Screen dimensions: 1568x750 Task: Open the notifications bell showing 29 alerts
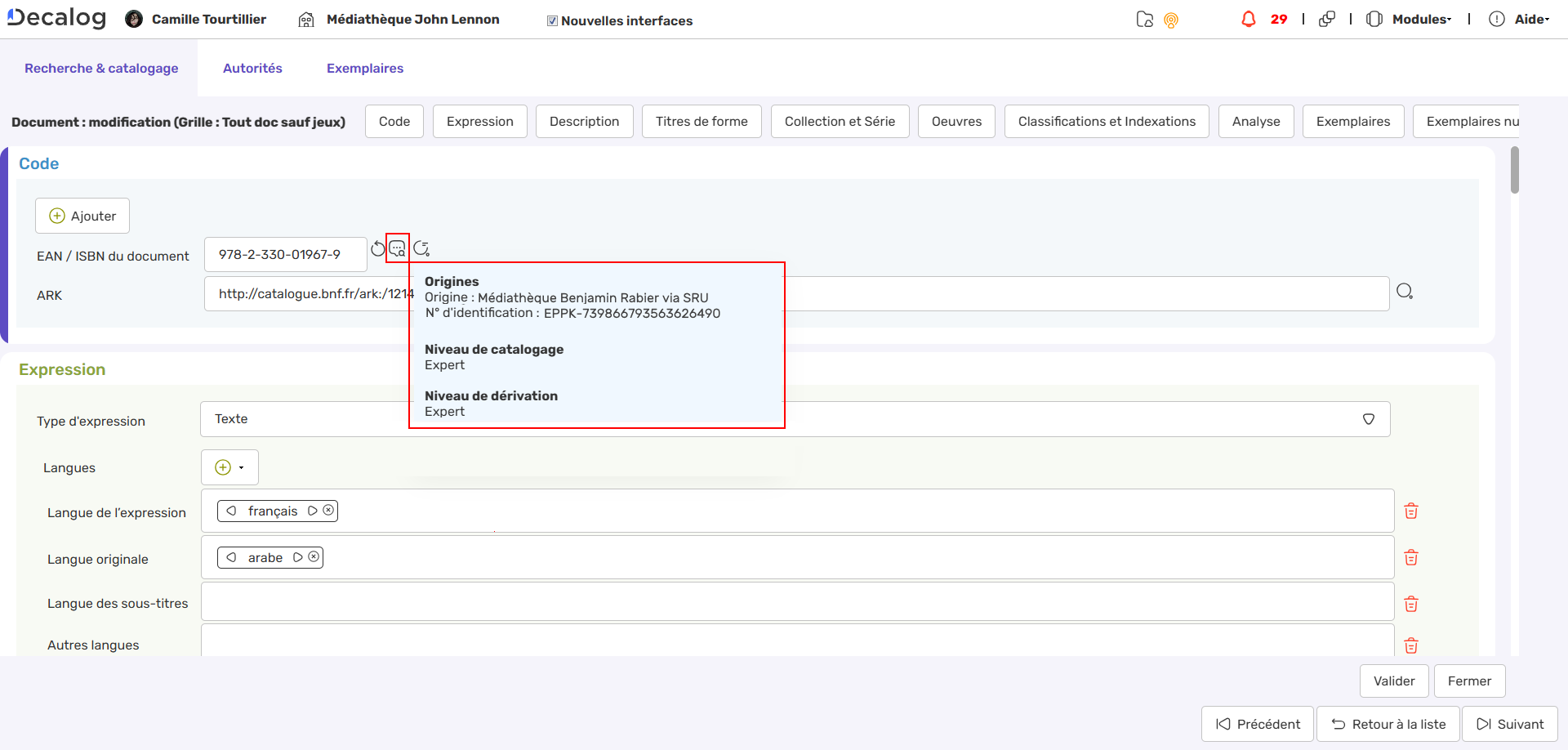pos(1249,18)
